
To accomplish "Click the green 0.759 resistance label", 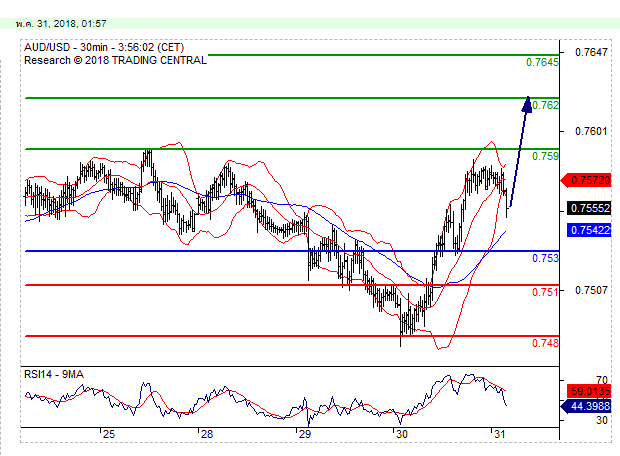I will coord(545,156).
